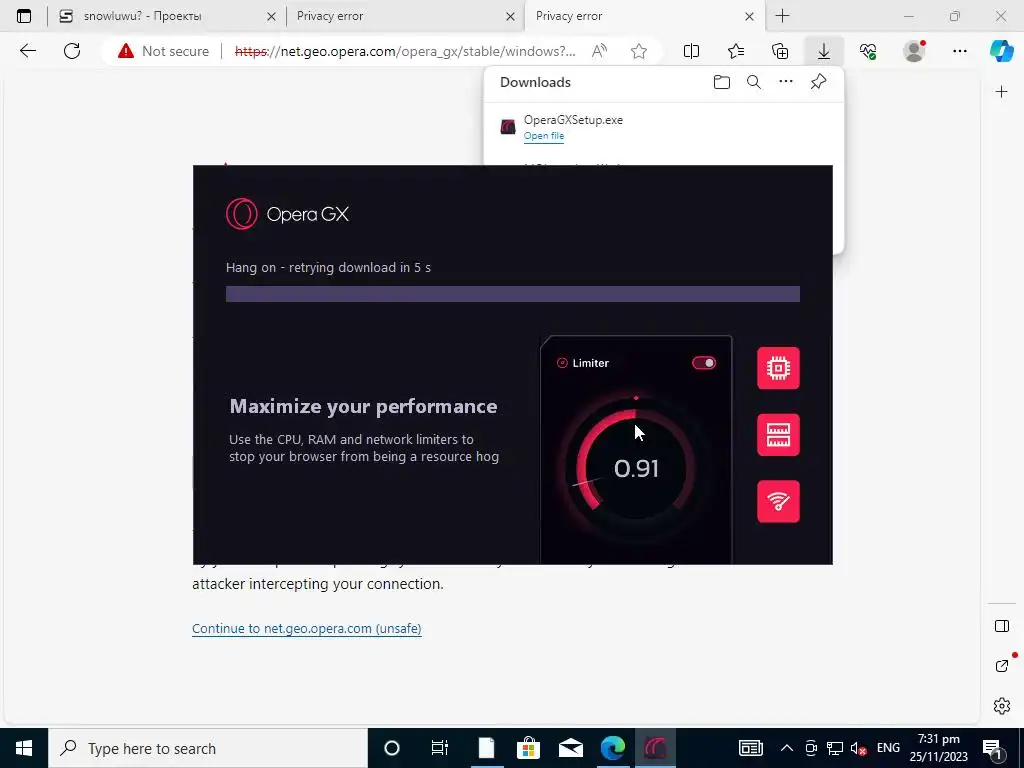The height and width of the screenshot is (768, 1024).
Task: Click the Opera GX logo in installer
Action: tap(287, 214)
